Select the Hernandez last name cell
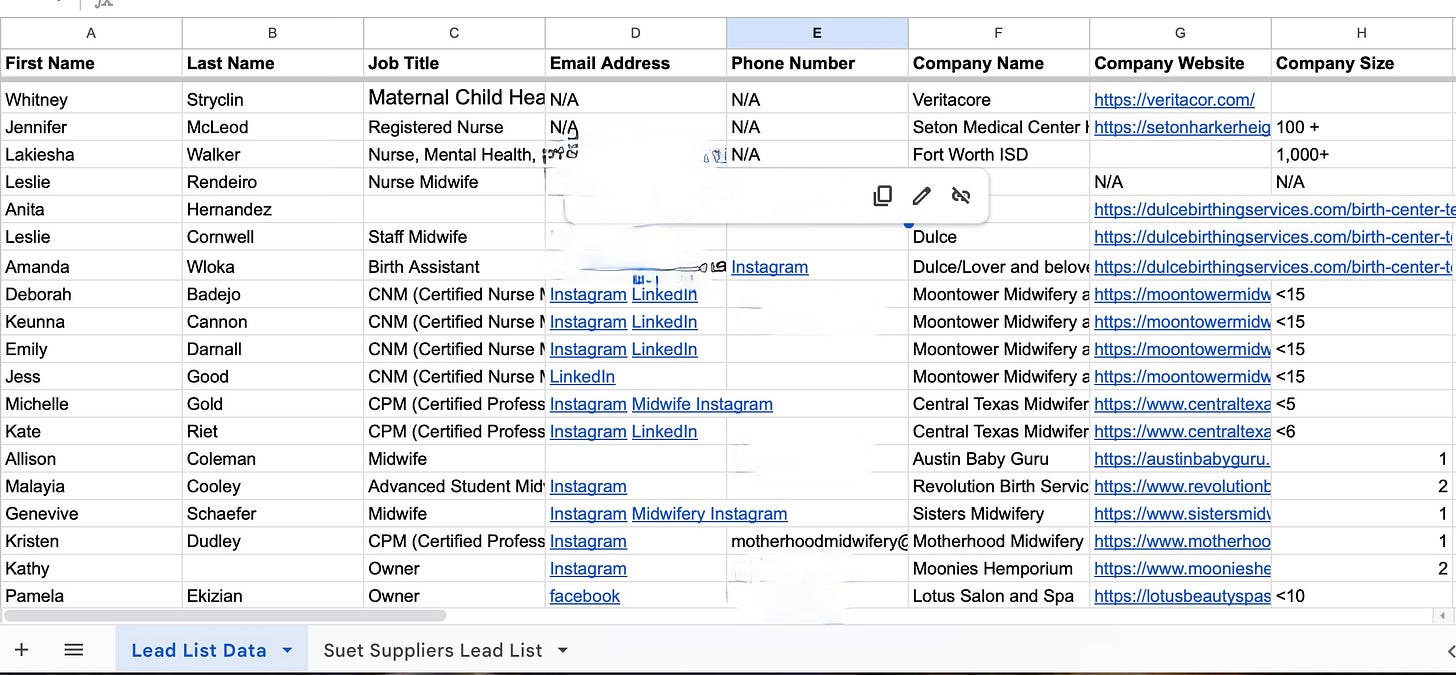This screenshot has height=675, width=1456. click(273, 209)
